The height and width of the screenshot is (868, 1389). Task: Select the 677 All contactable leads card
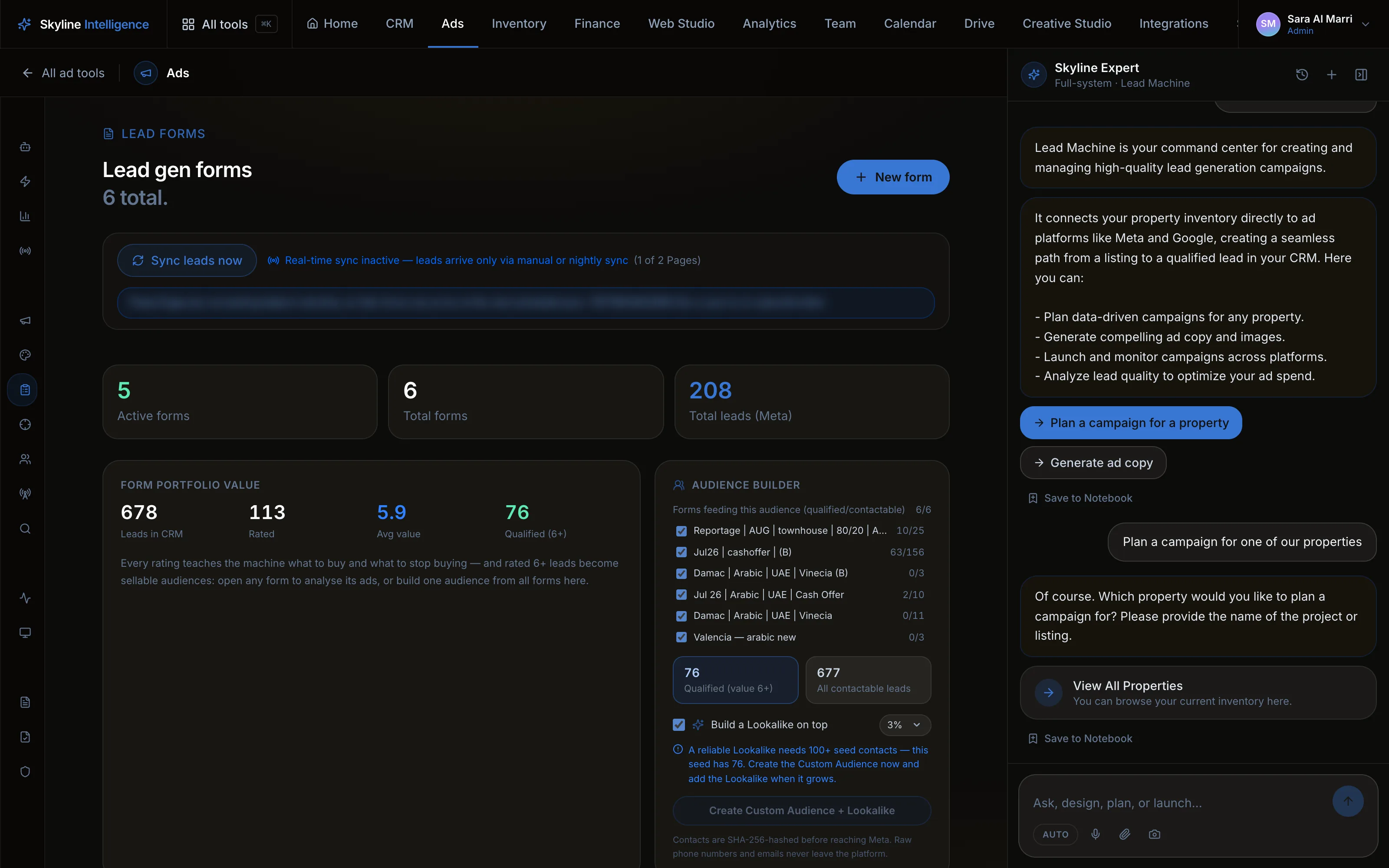(868, 680)
